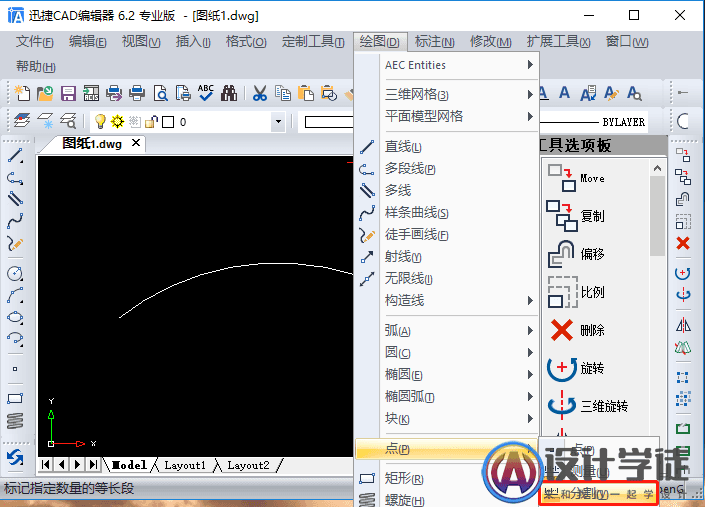Click the Mirror icon in right toolbar
The image size is (705, 507).
(683, 325)
